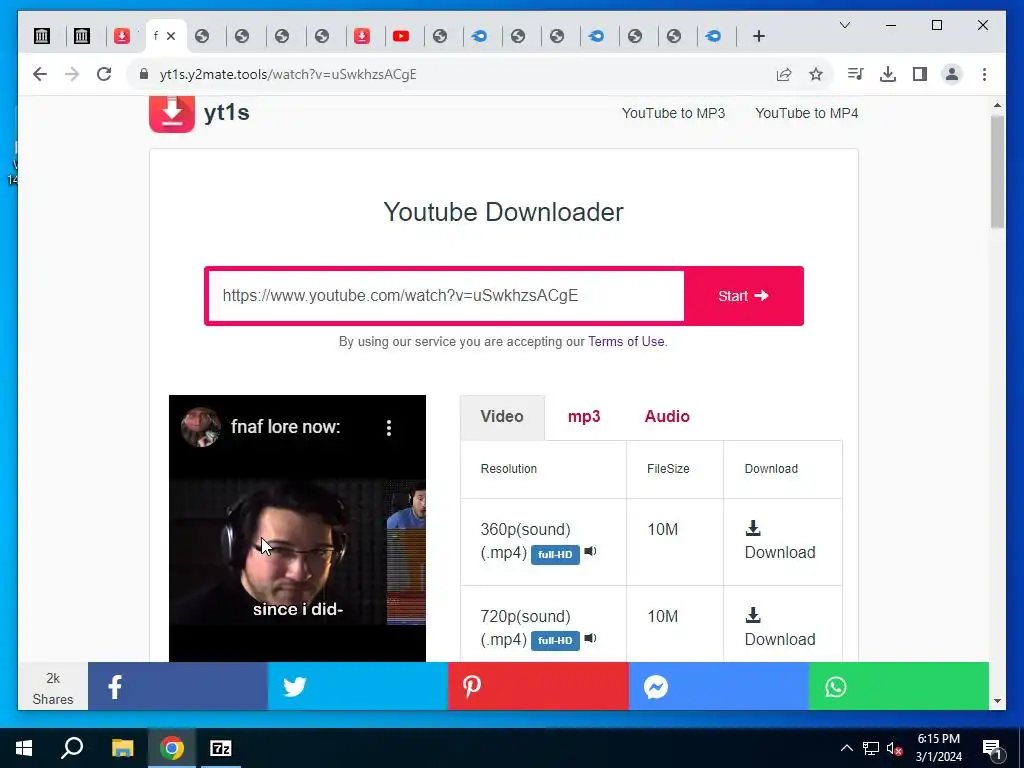This screenshot has height=768, width=1024.
Task: Click the full-HD badge in 720p row
Action: [555, 641]
